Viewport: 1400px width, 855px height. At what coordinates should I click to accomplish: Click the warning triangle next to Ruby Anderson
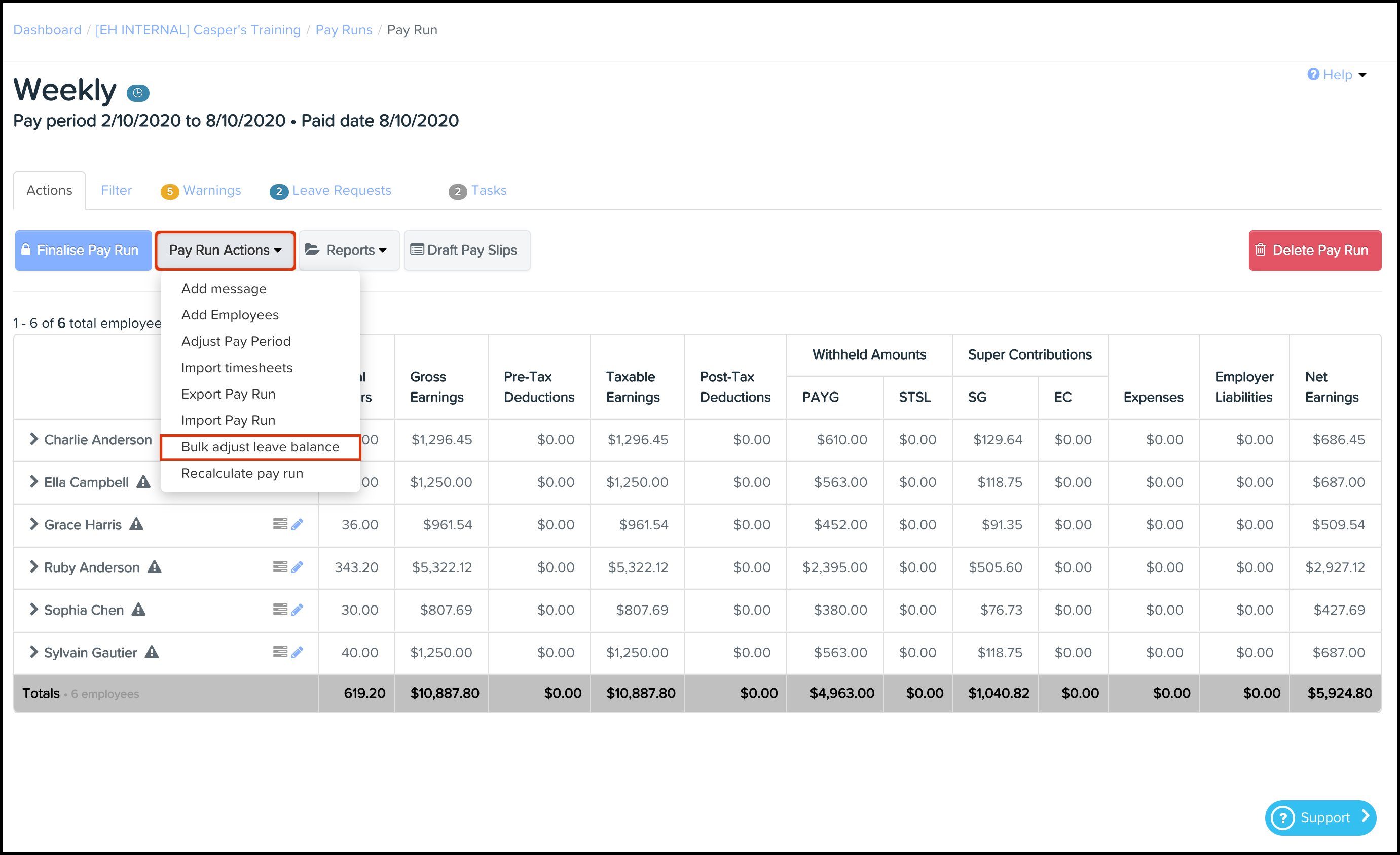pyautogui.click(x=155, y=567)
